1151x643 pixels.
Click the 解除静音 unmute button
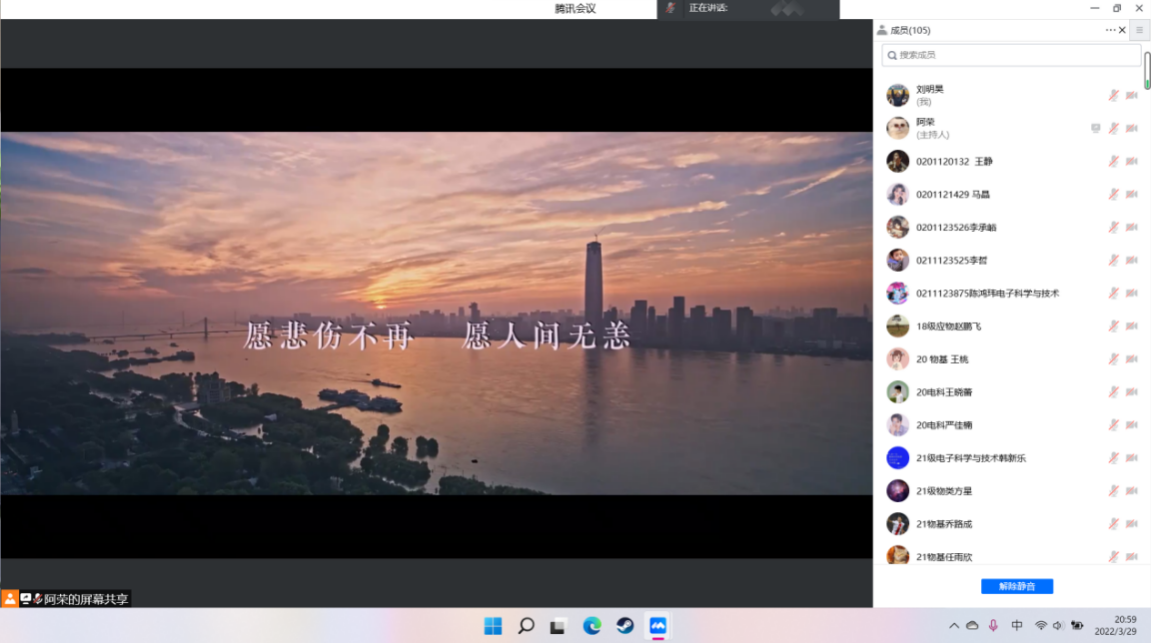point(1016,587)
